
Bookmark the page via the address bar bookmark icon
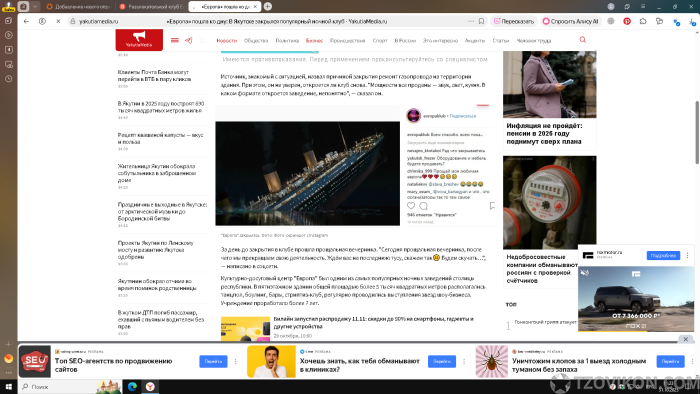click(481, 21)
